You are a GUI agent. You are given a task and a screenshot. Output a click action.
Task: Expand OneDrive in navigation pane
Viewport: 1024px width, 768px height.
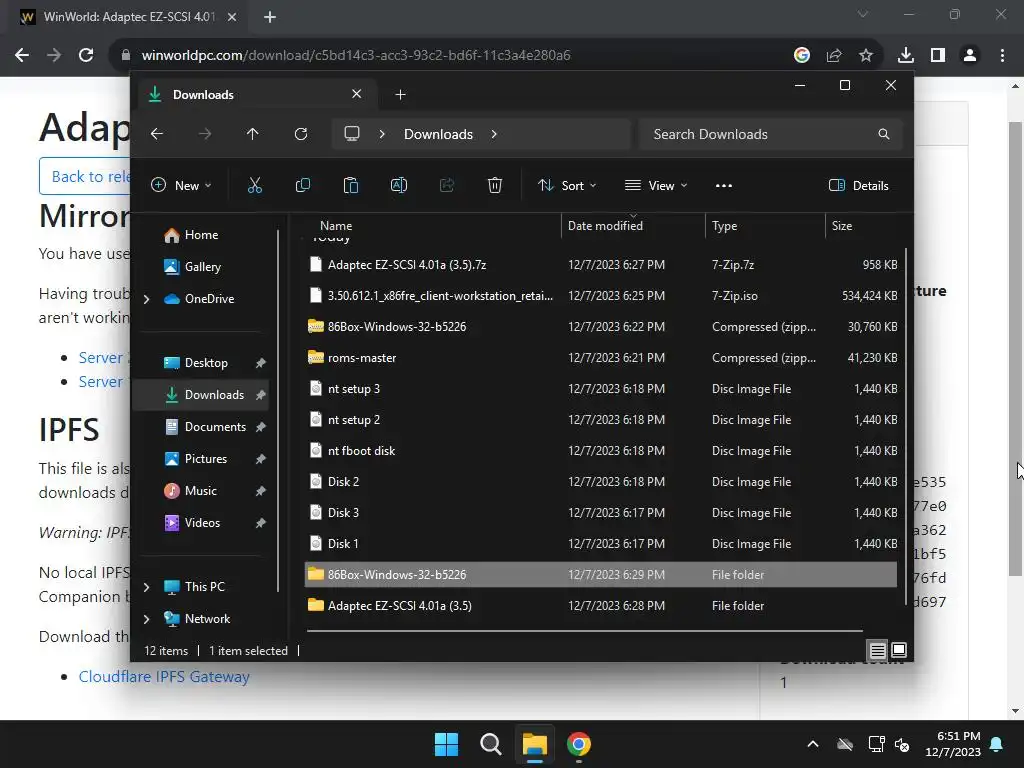(x=147, y=299)
